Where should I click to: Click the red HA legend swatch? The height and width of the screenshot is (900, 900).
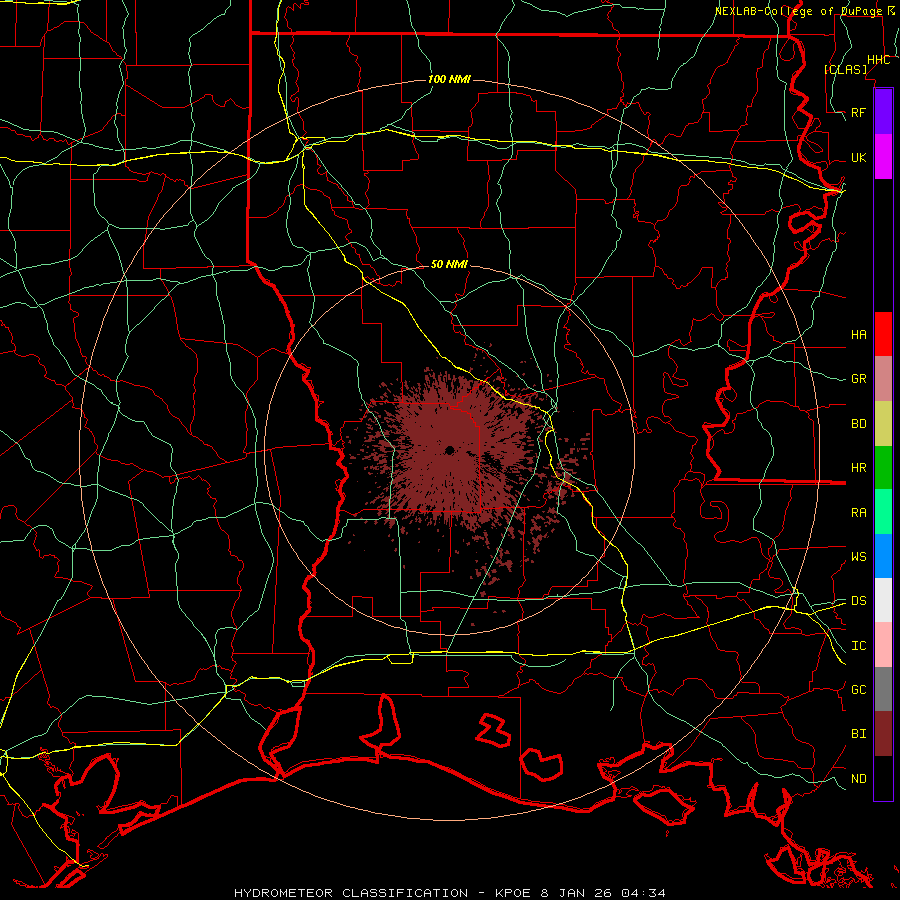pos(883,334)
